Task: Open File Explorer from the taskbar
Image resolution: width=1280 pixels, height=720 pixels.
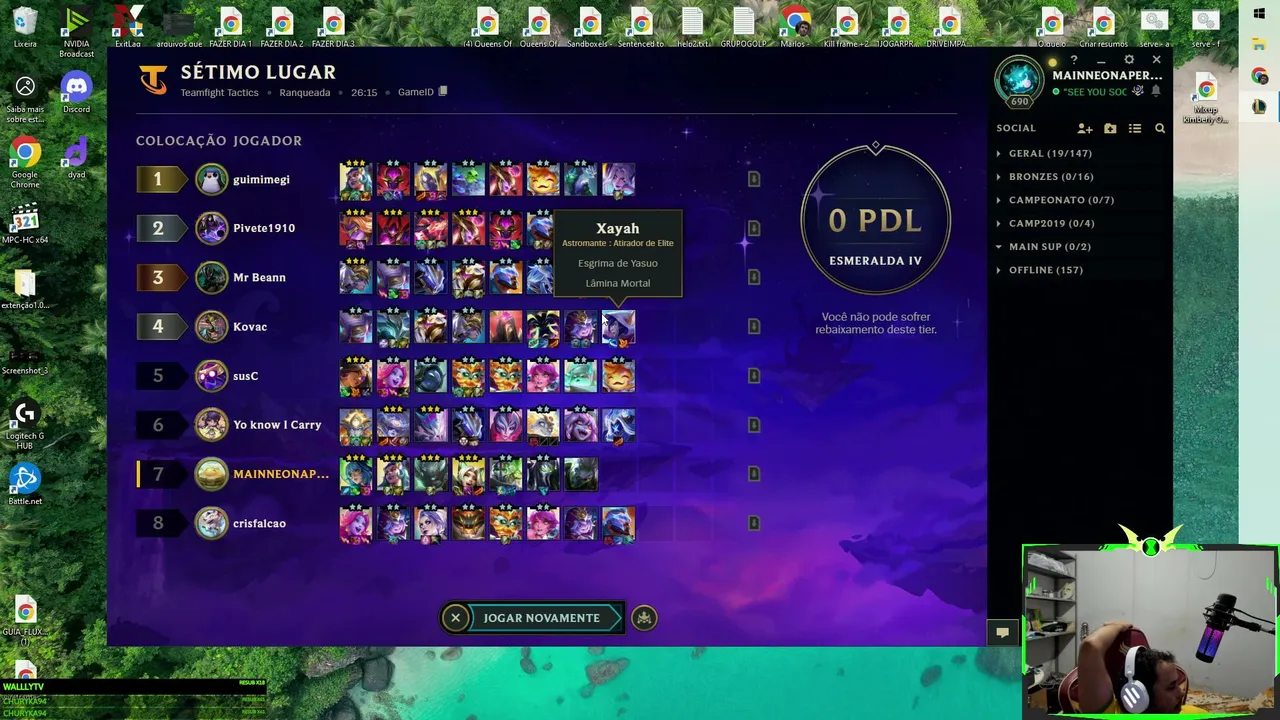Action: [x=1259, y=44]
